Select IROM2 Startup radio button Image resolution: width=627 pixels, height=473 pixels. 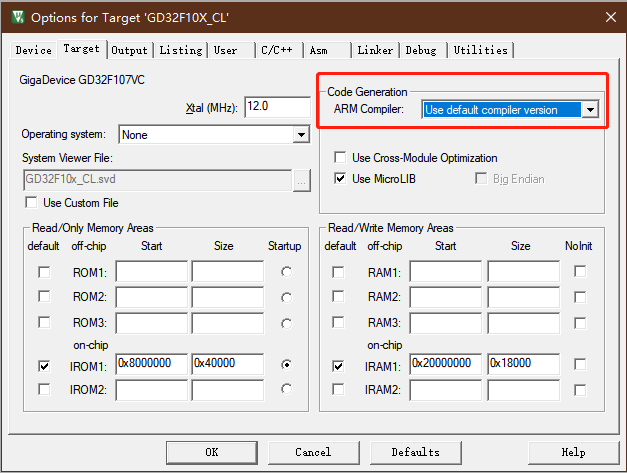click(286, 389)
